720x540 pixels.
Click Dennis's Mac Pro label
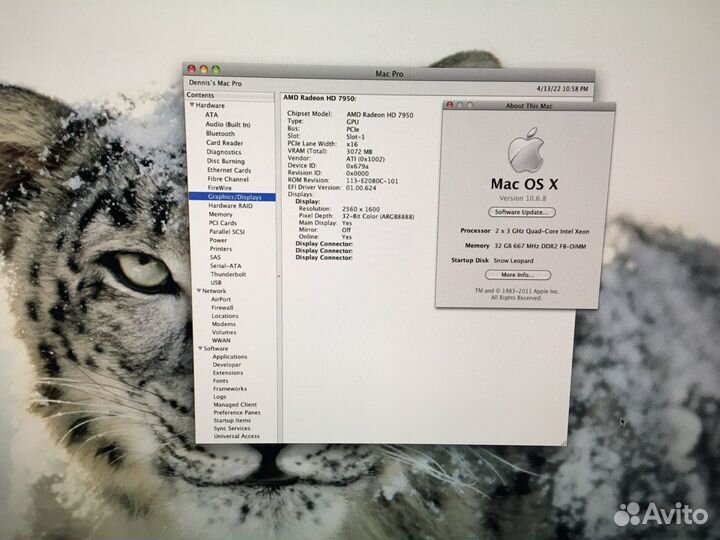click(215, 83)
